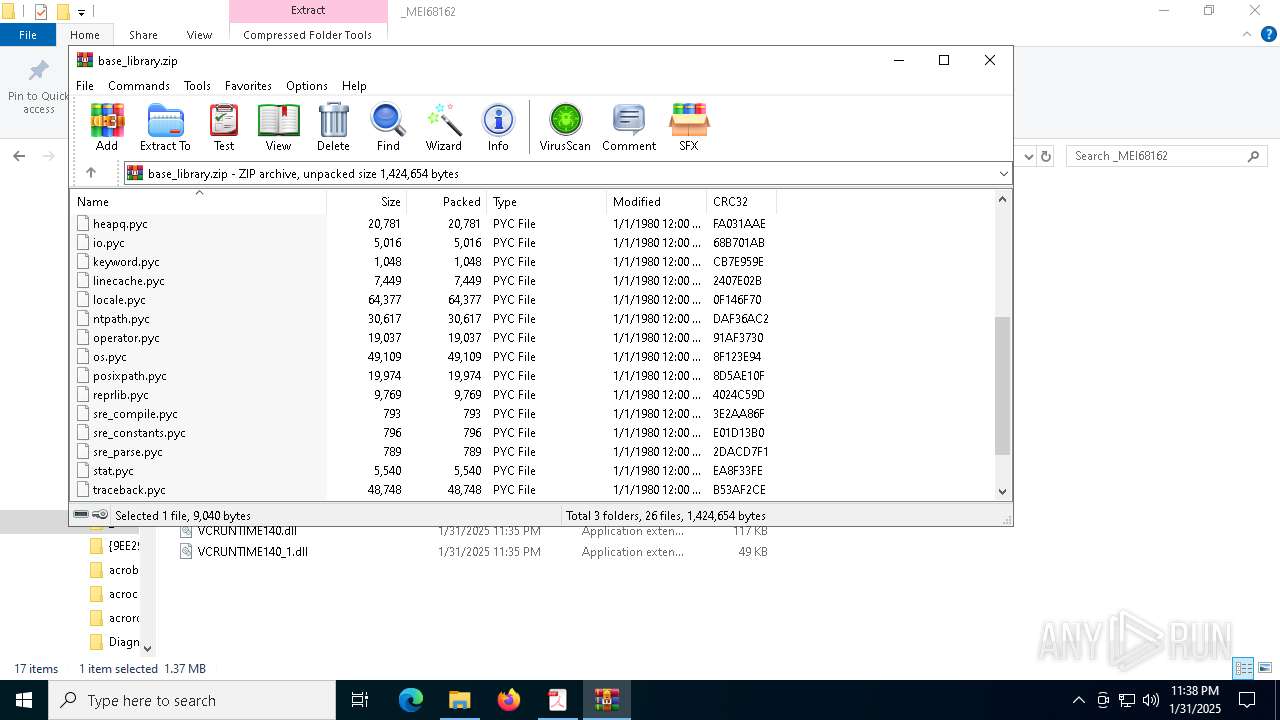Open Compressed Folder Tools tab

(x=307, y=35)
